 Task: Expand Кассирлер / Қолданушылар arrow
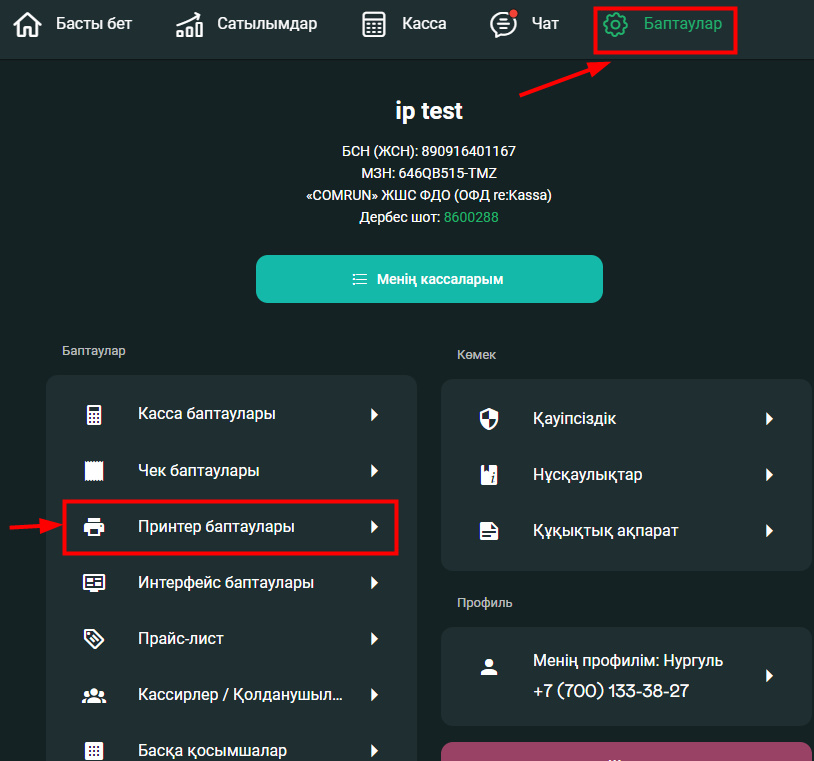point(374,695)
